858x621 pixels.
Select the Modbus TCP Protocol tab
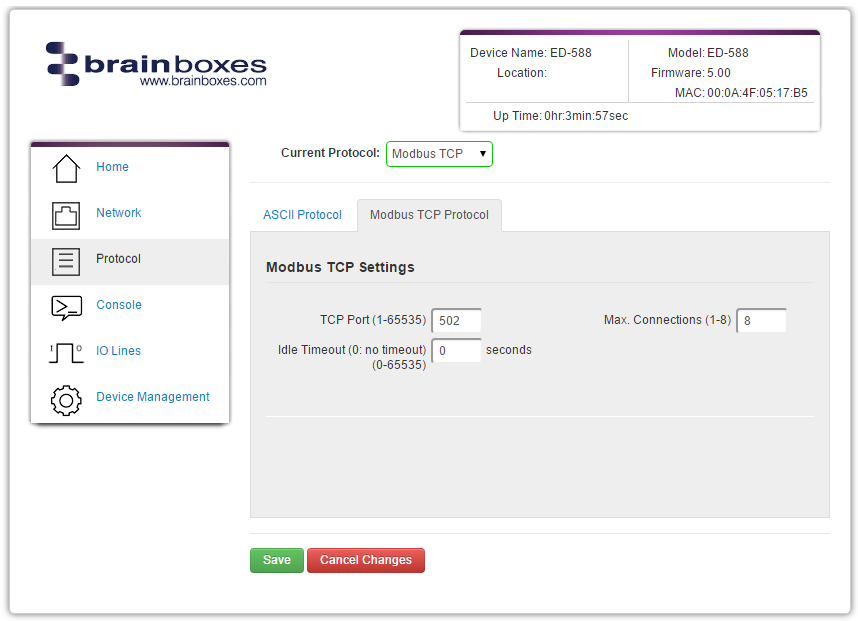tap(429, 214)
